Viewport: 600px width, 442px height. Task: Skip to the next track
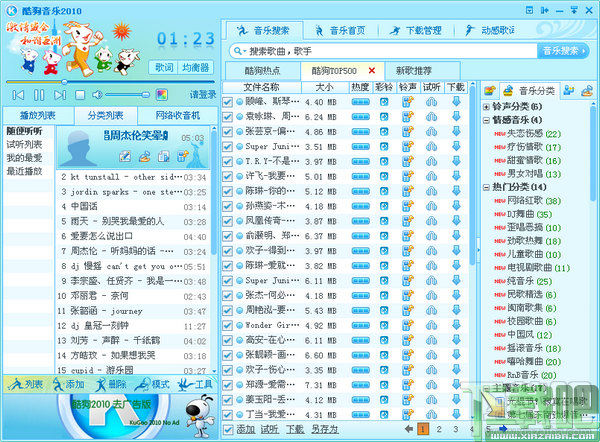60,95
